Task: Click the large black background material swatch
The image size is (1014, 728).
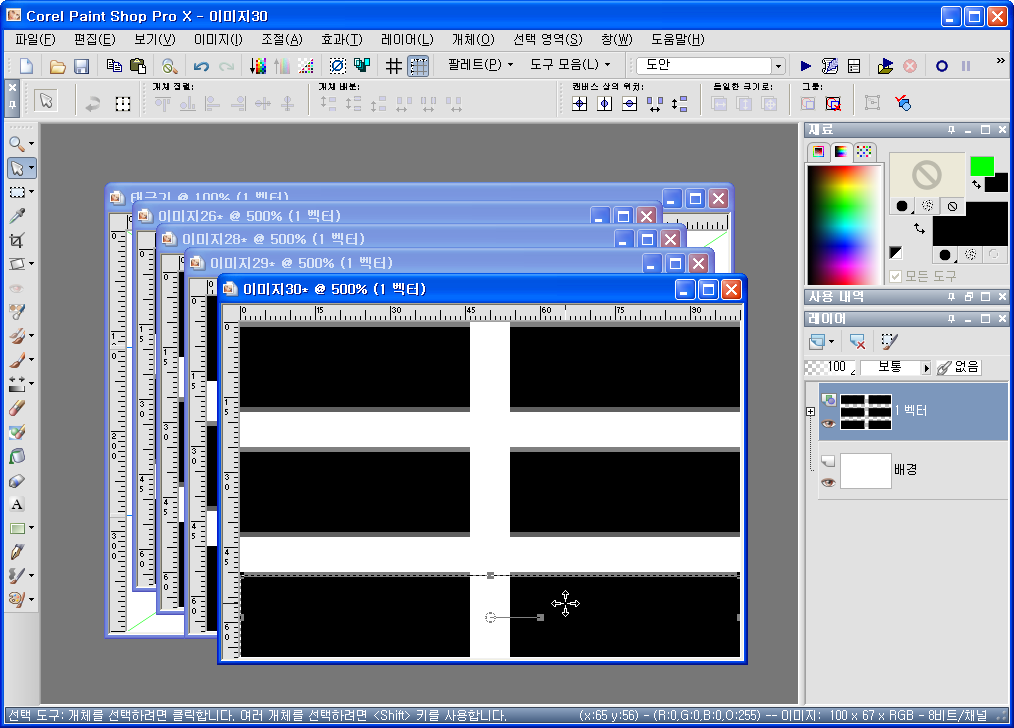Action: coord(969,224)
